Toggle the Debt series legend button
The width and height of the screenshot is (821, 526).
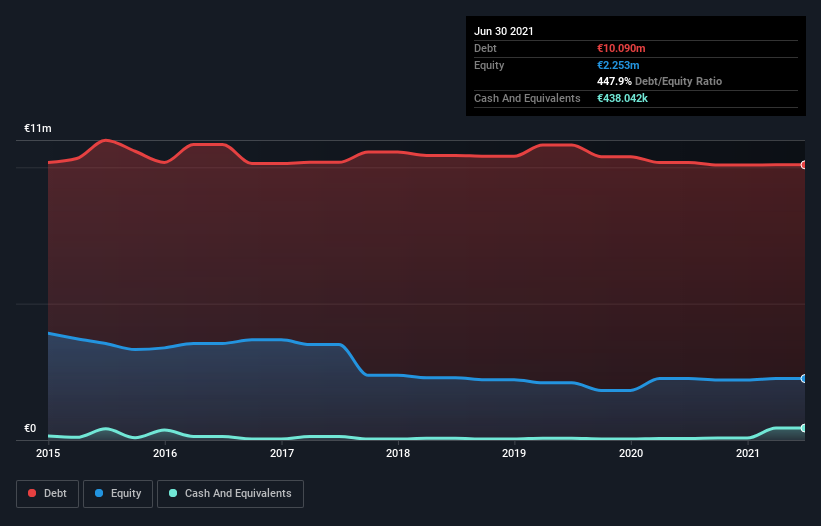48,494
